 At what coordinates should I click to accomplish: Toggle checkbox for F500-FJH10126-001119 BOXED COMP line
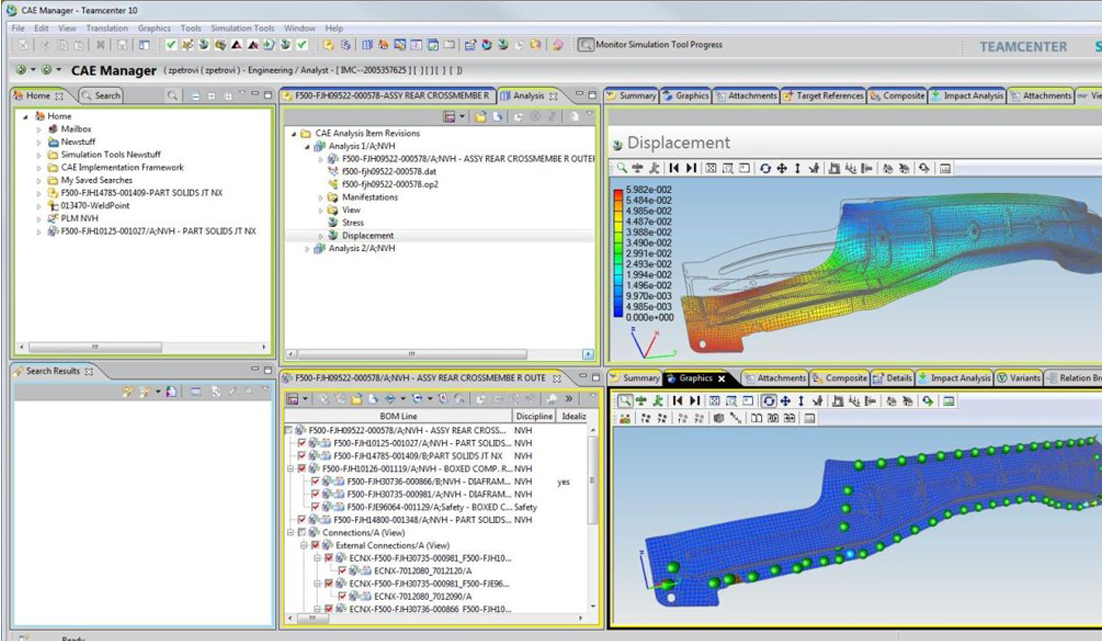click(x=302, y=469)
